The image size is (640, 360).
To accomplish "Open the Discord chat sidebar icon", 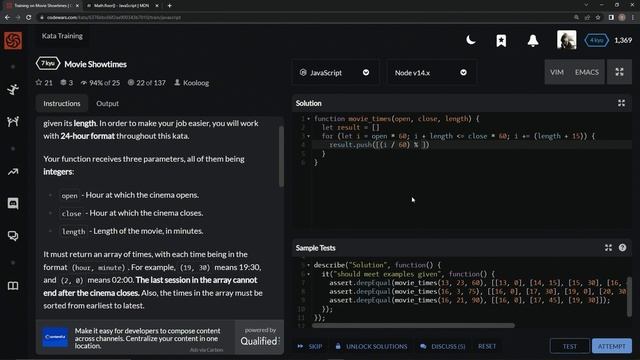I will point(13,203).
